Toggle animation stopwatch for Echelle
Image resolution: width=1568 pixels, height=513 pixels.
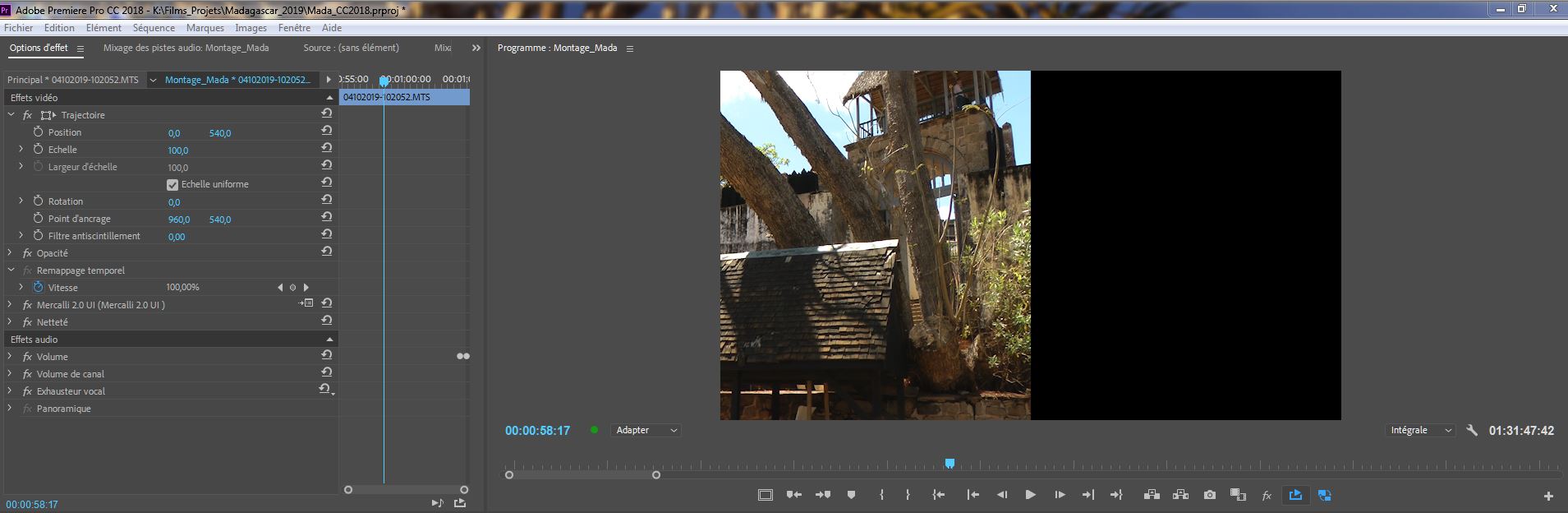pyautogui.click(x=38, y=149)
